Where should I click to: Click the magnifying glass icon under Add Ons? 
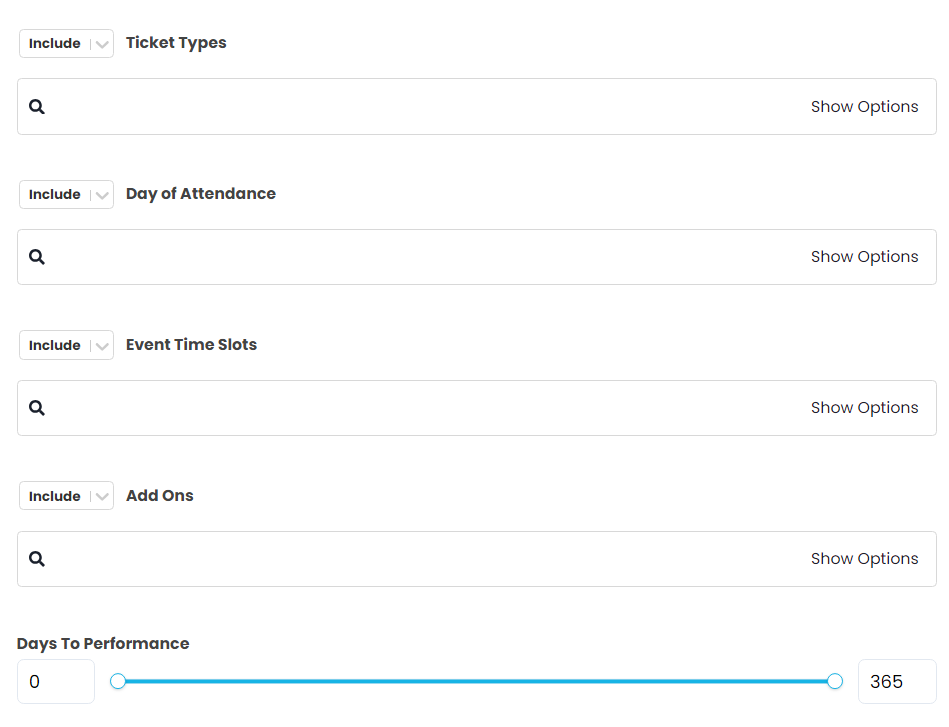pyautogui.click(x=37, y=559)
